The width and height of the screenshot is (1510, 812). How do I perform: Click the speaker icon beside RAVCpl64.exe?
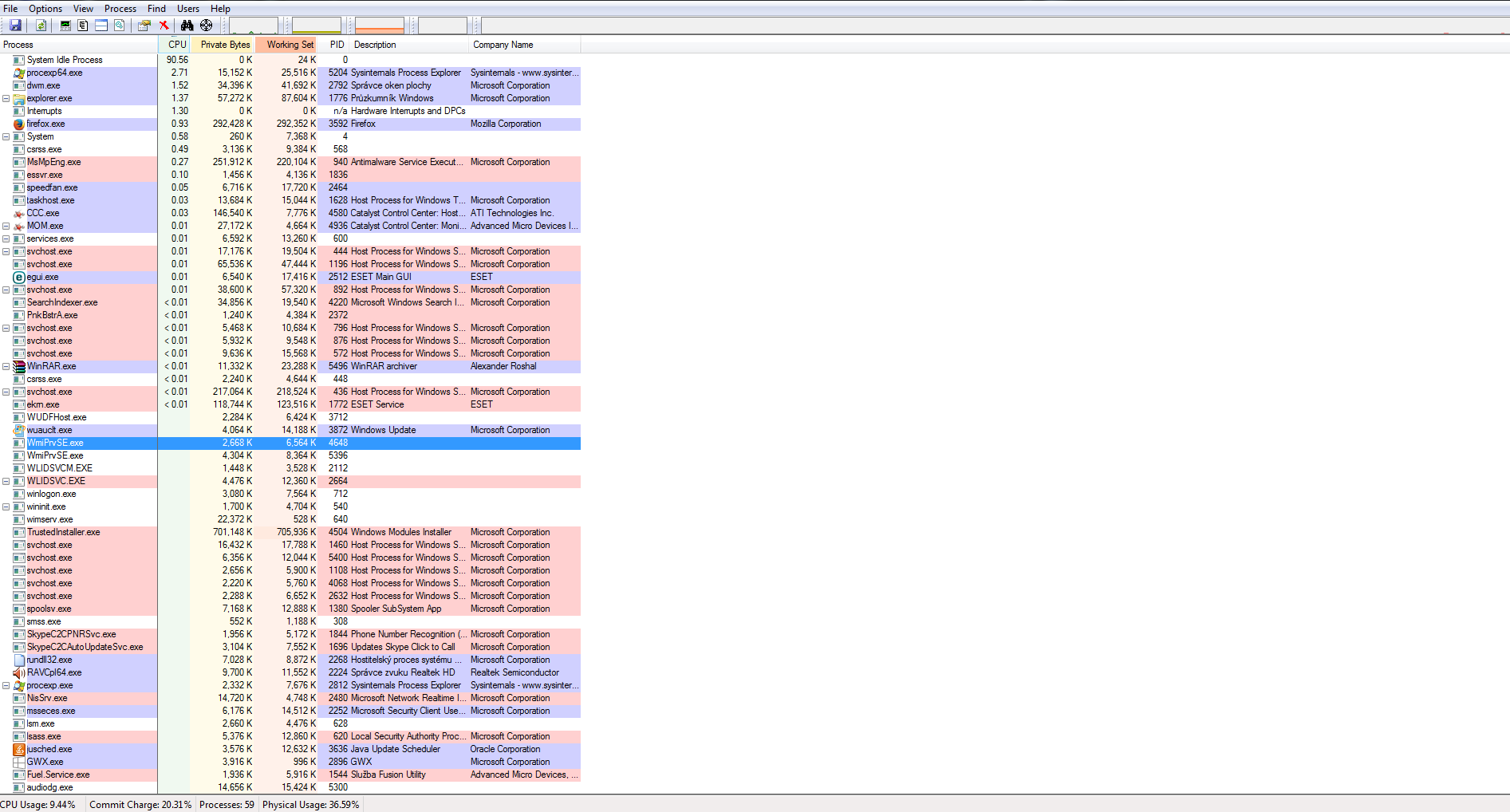coord(19,672)
